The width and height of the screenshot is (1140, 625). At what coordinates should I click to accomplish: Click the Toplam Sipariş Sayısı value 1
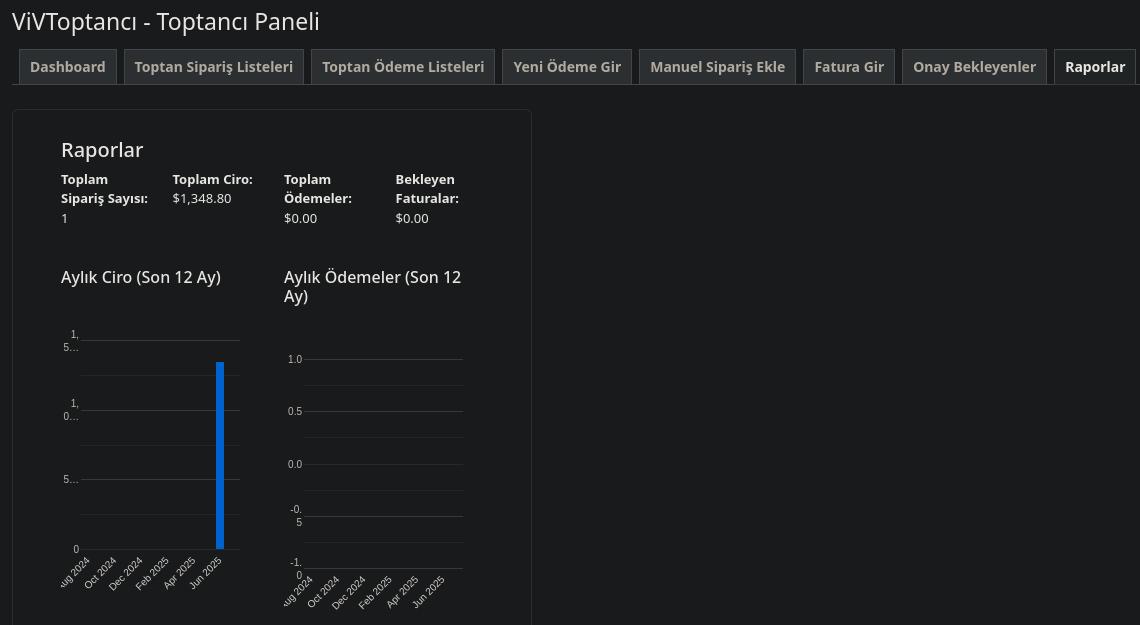click(65, 218)
